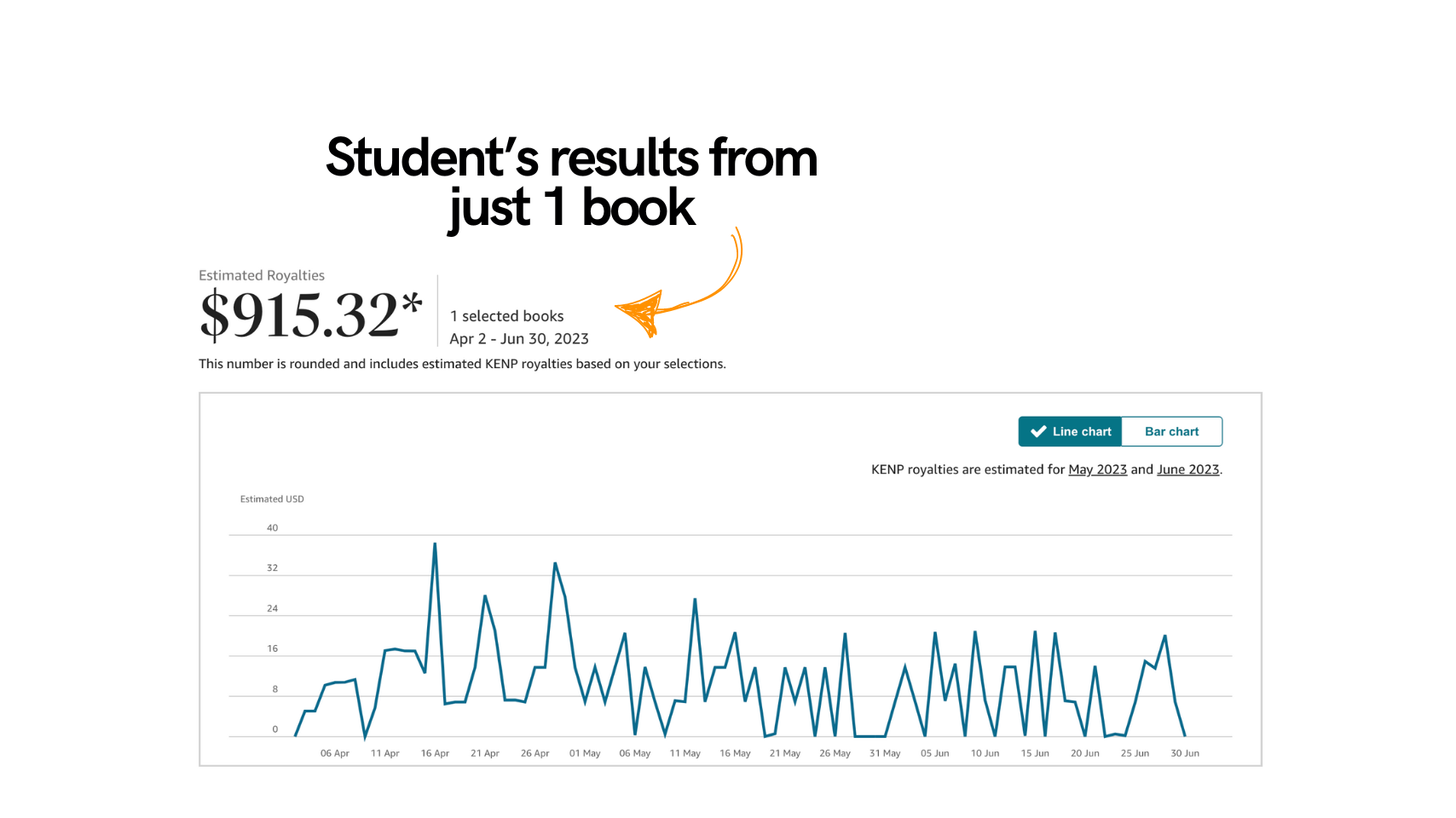
Task: Click the Estimated Royalties heading
Action: coord(262,275)
